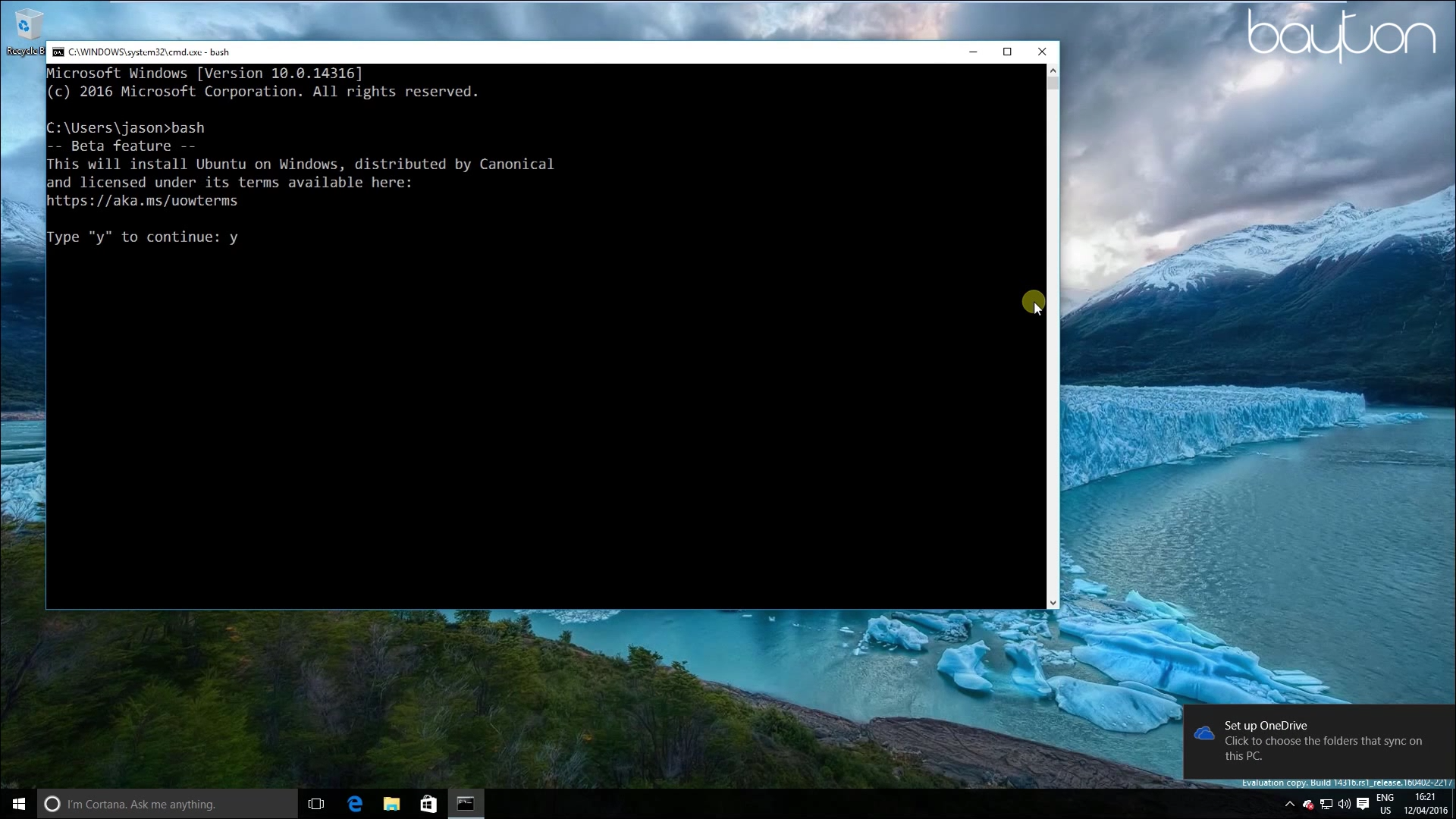Open the Windows Start menu
Viewport: 1456px width, 819px height.
click(18, 804)
